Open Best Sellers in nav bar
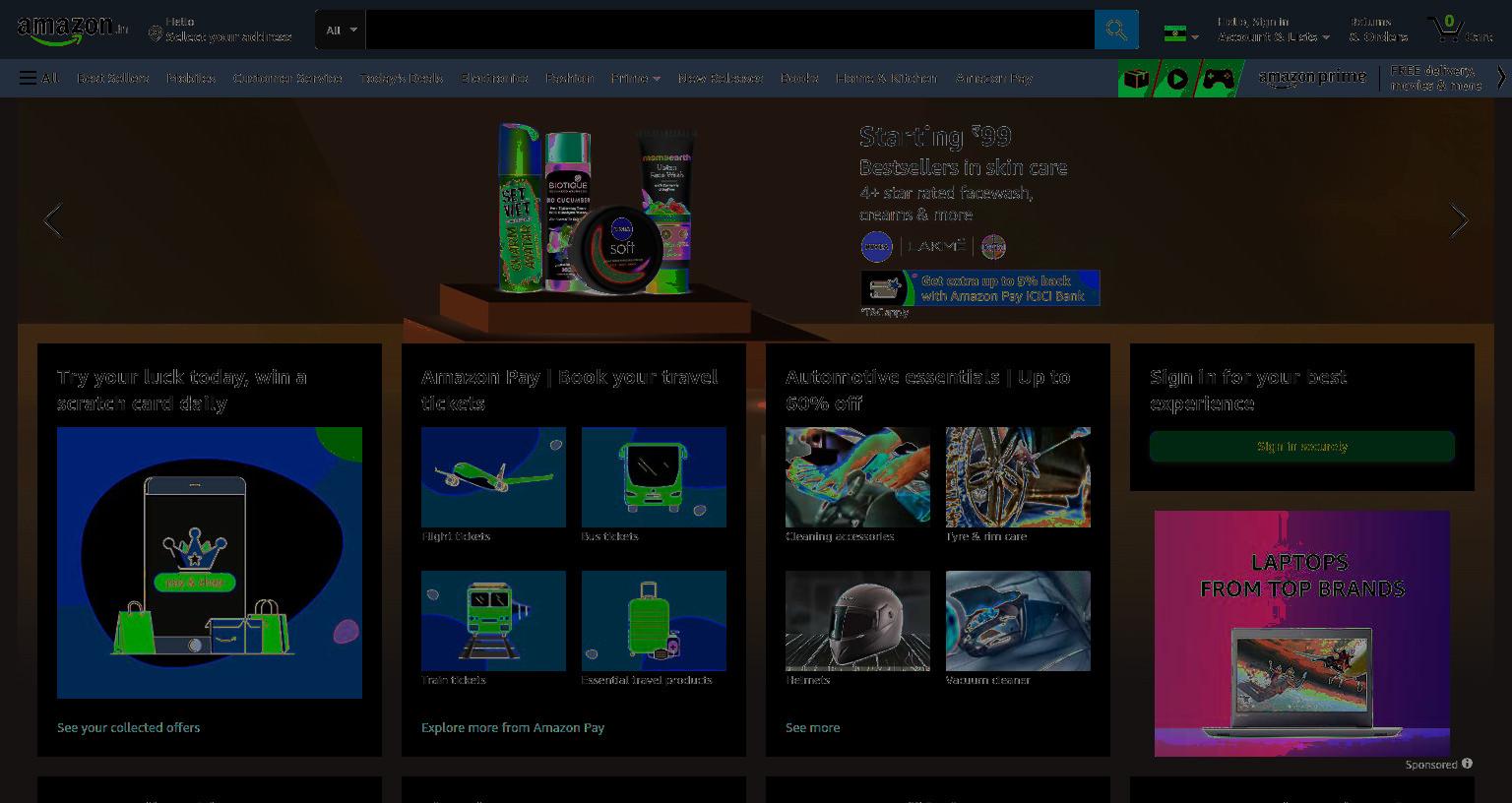 [x=113, y=78]
